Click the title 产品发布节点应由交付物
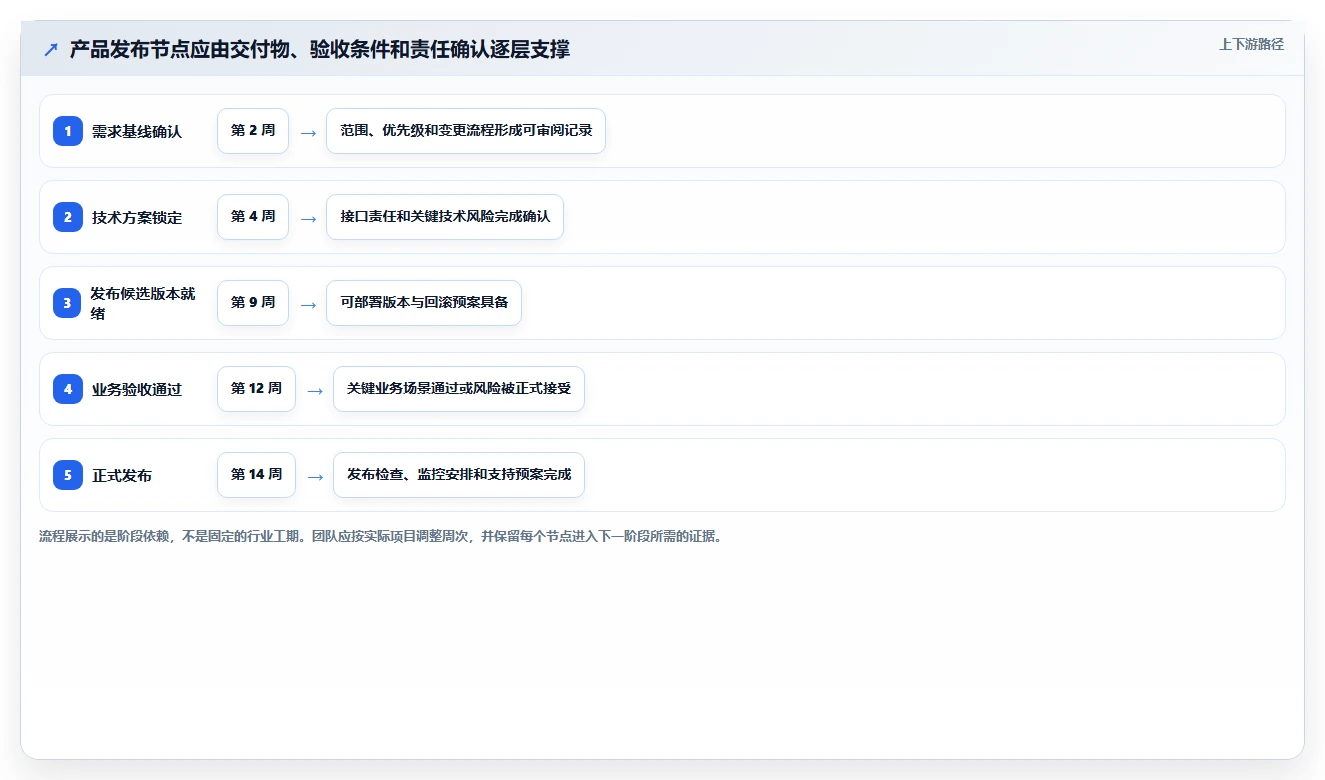 pyautogui.click(x=320, y=49)
